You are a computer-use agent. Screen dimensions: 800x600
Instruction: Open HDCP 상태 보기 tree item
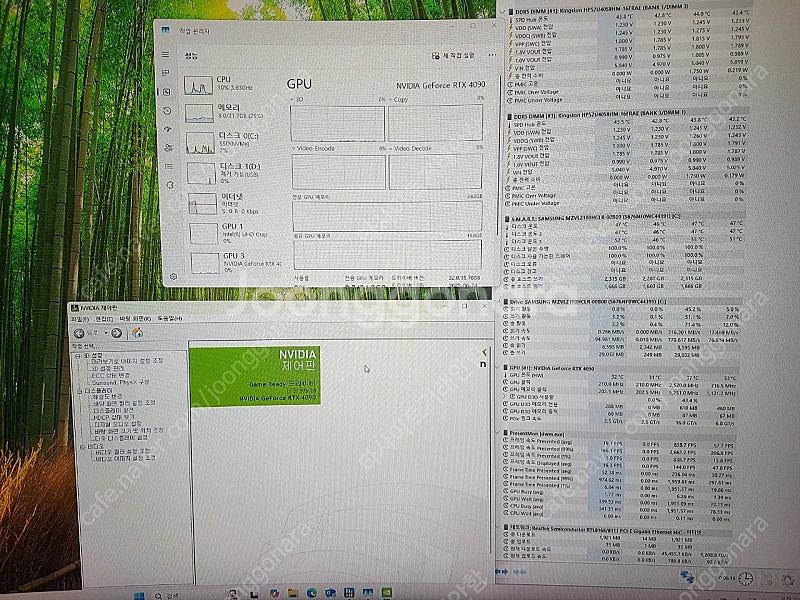(114, 417)
